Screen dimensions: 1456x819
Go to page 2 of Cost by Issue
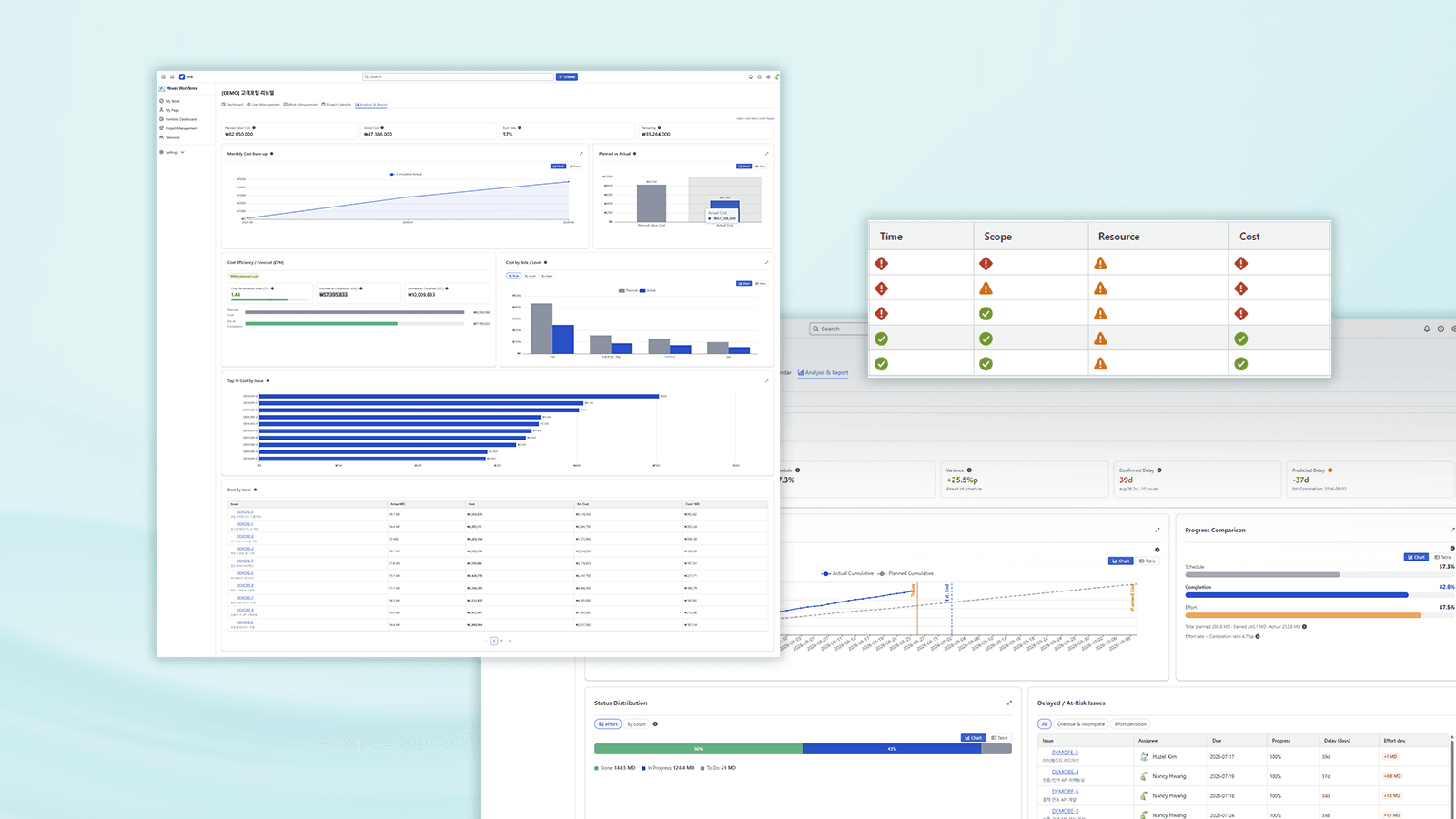coord(501,641)
